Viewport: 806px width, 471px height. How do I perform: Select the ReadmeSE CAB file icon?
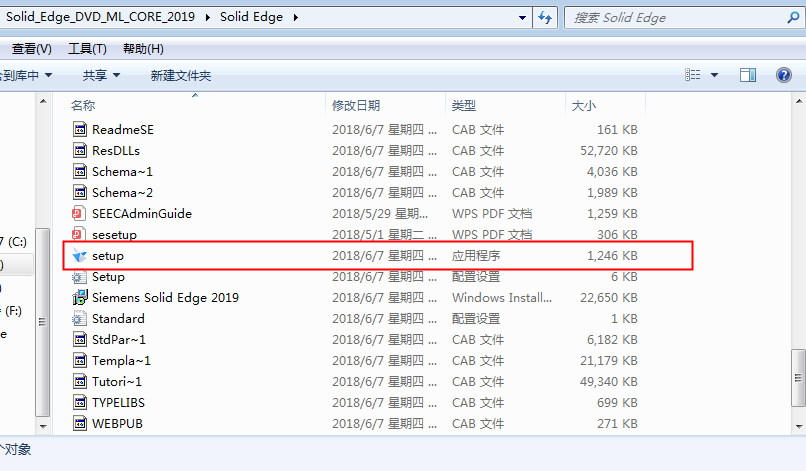pos(80,130)
